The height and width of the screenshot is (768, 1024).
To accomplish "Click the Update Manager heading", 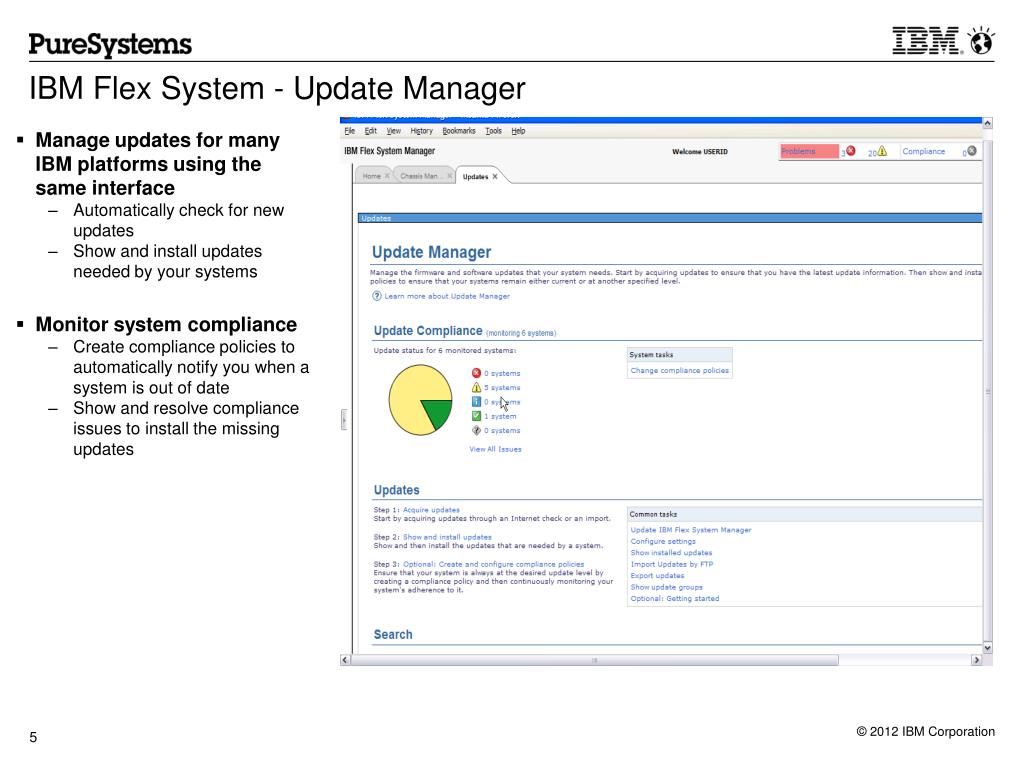I will point(432,253).
